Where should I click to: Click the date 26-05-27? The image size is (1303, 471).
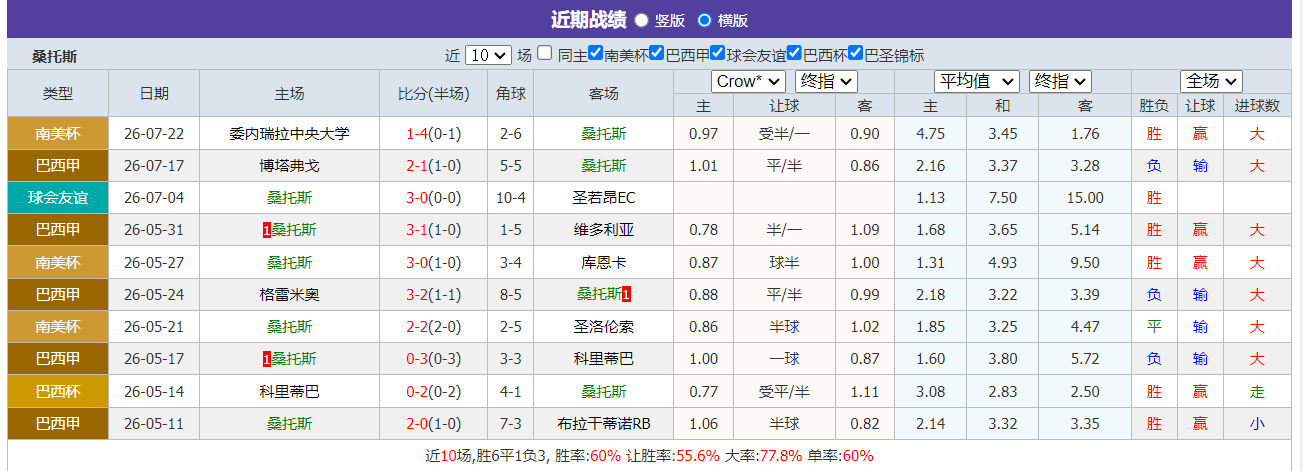click(154, 262)
